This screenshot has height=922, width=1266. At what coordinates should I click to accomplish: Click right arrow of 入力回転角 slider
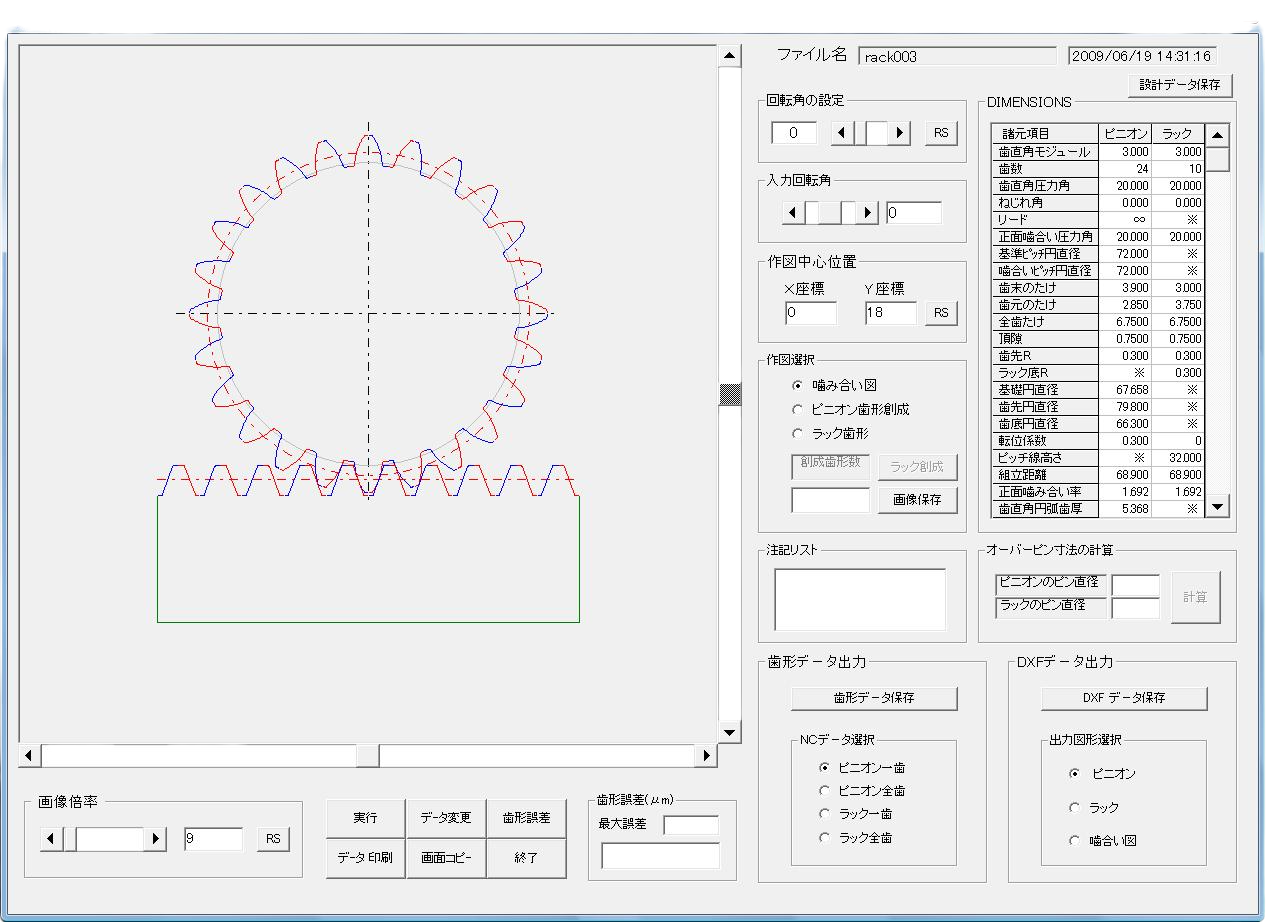(x=867, y=213)
